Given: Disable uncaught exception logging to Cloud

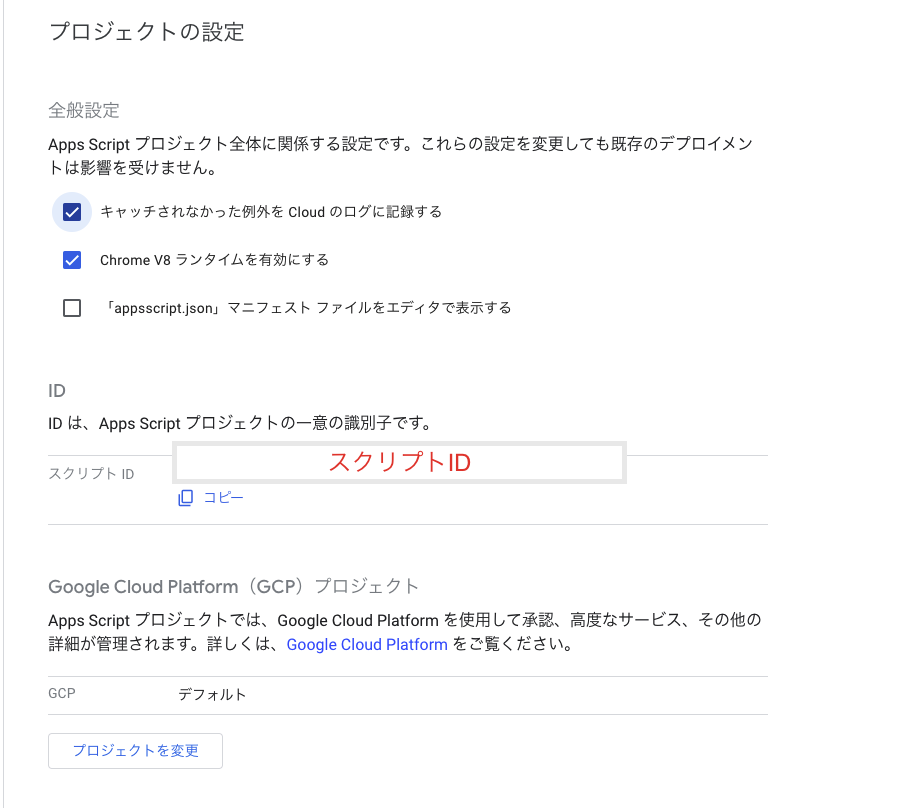Looking at the screenshot, I should [x=71, y=212].
